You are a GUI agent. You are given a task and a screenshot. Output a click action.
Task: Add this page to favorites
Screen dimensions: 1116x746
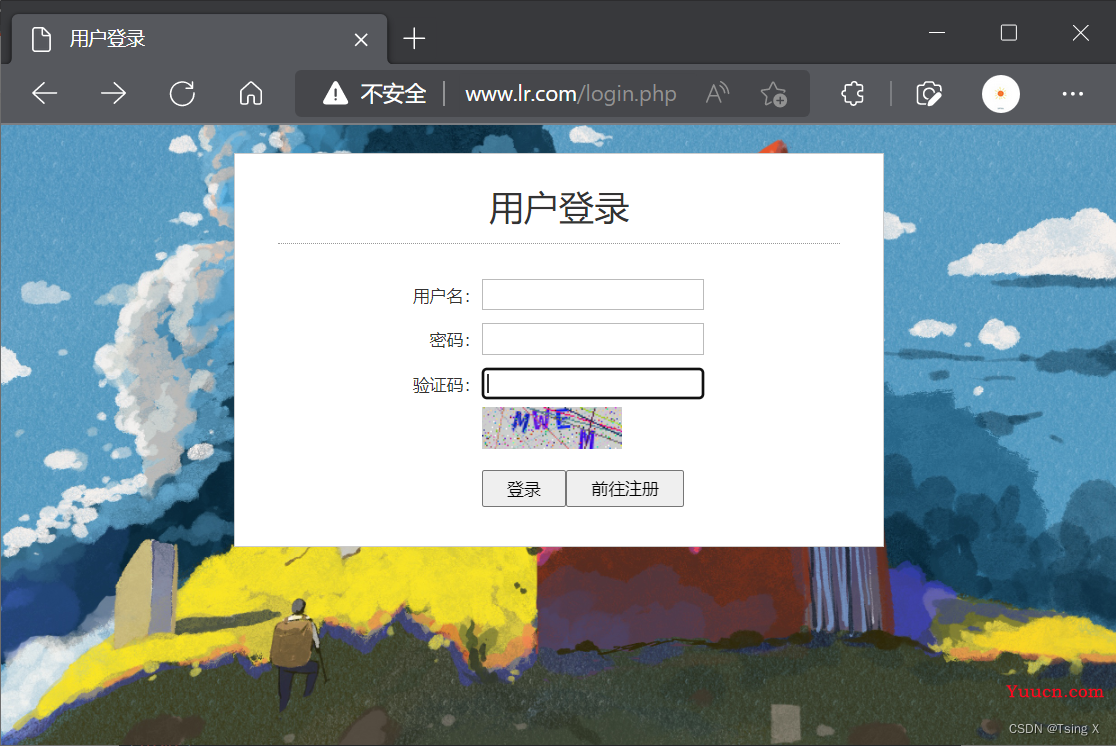(774, 93)
